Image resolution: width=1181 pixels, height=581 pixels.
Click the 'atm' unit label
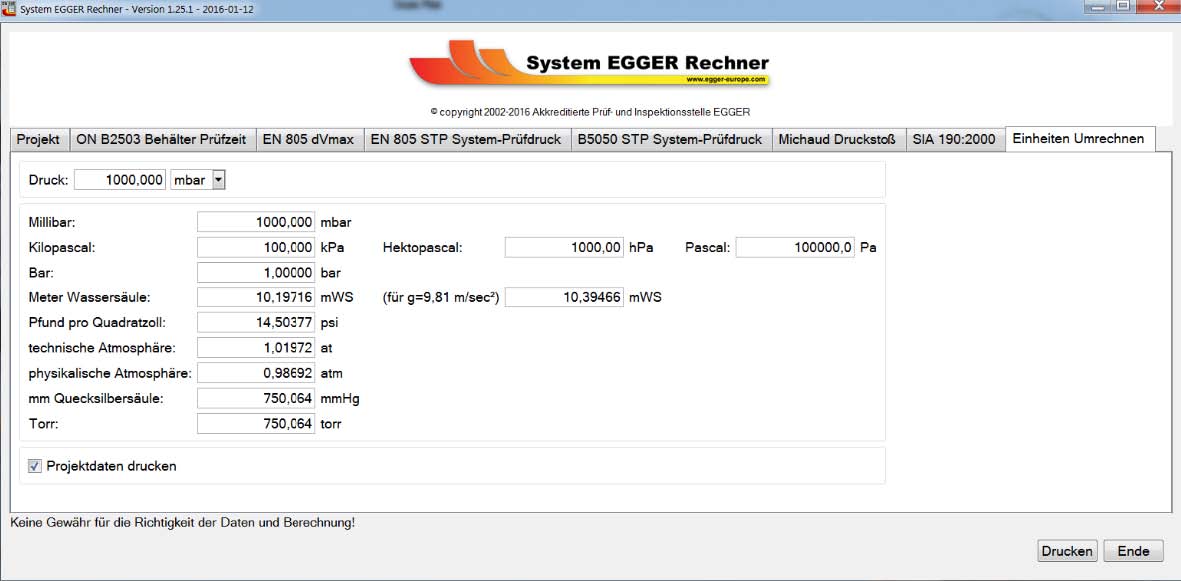(x=331, y=373)
